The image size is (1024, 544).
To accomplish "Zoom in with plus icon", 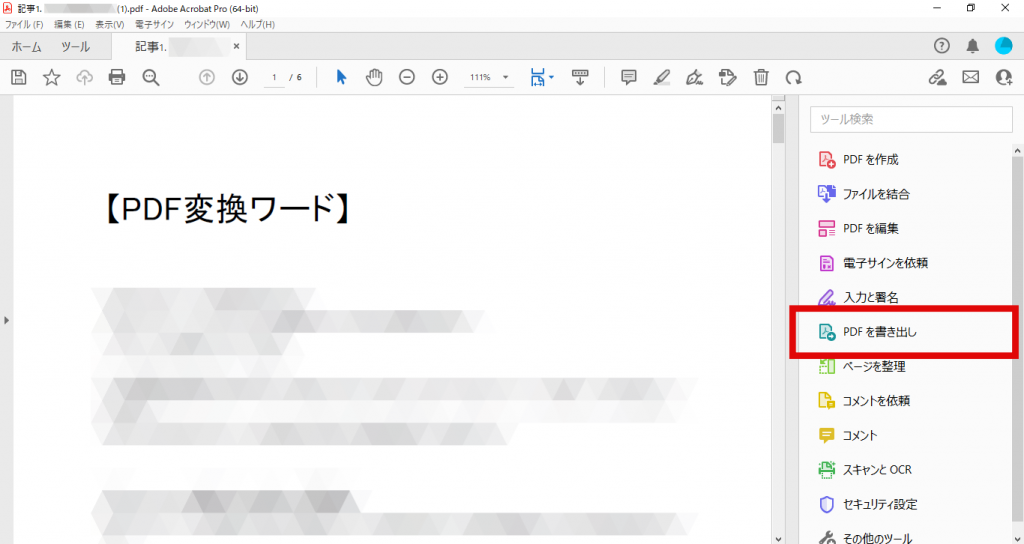I will coord(440,78).
